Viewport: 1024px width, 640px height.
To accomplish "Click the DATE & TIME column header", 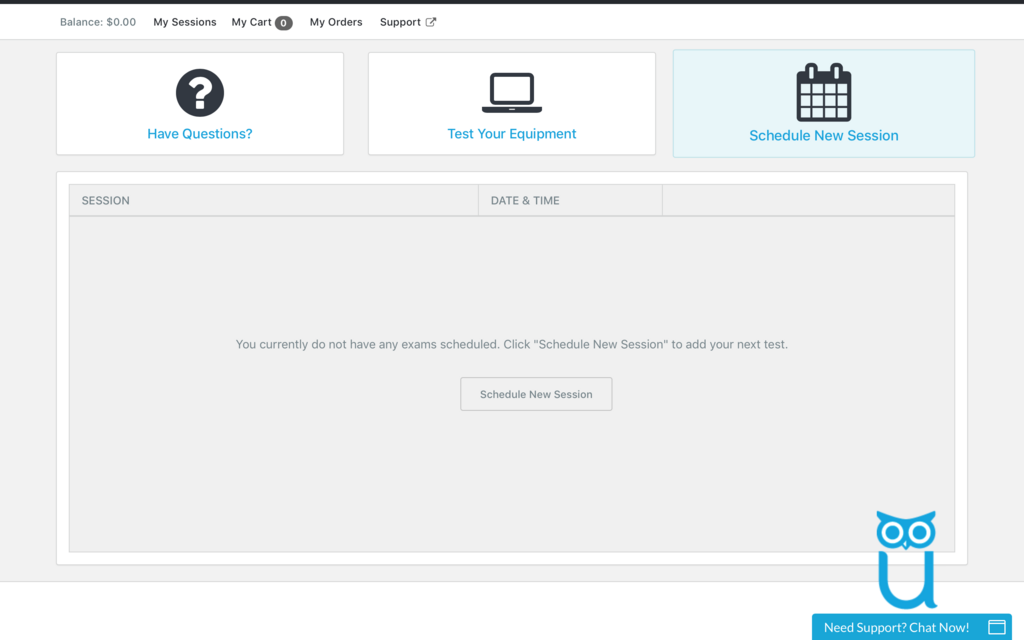I will pyautogui.click(x=570, y=200).
